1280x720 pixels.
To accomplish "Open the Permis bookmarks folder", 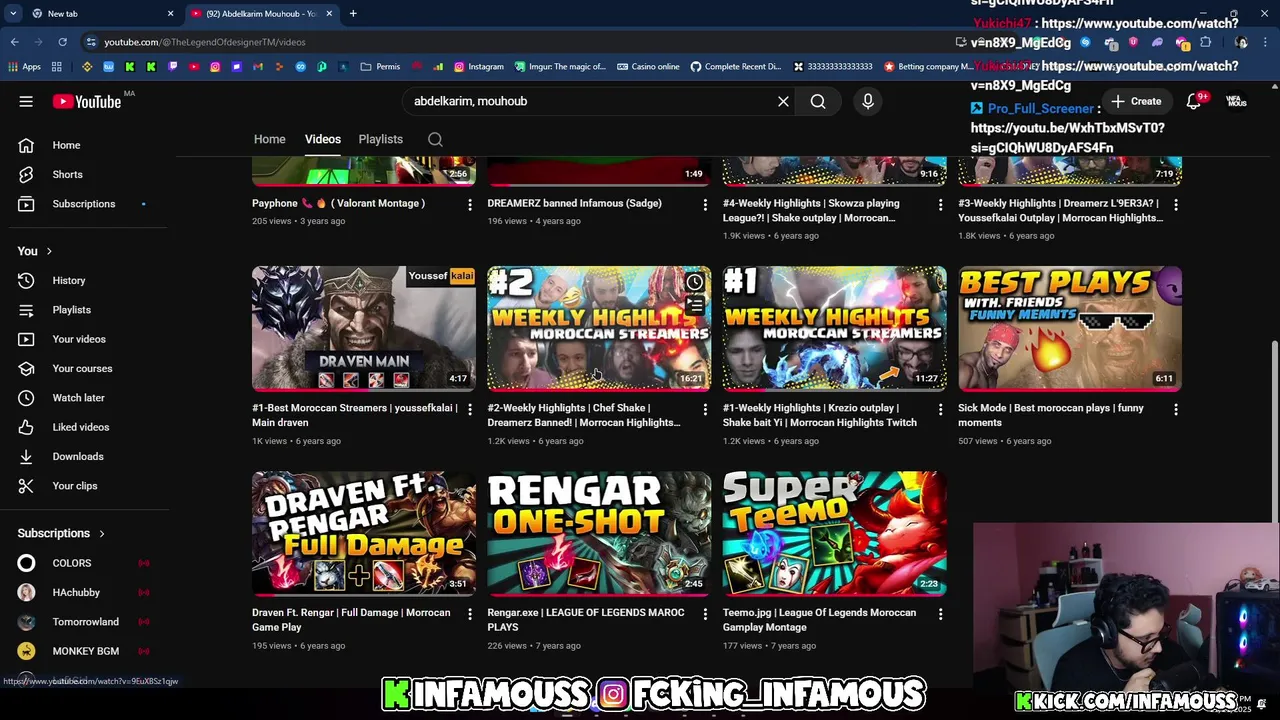I will [x=380, y=67].
